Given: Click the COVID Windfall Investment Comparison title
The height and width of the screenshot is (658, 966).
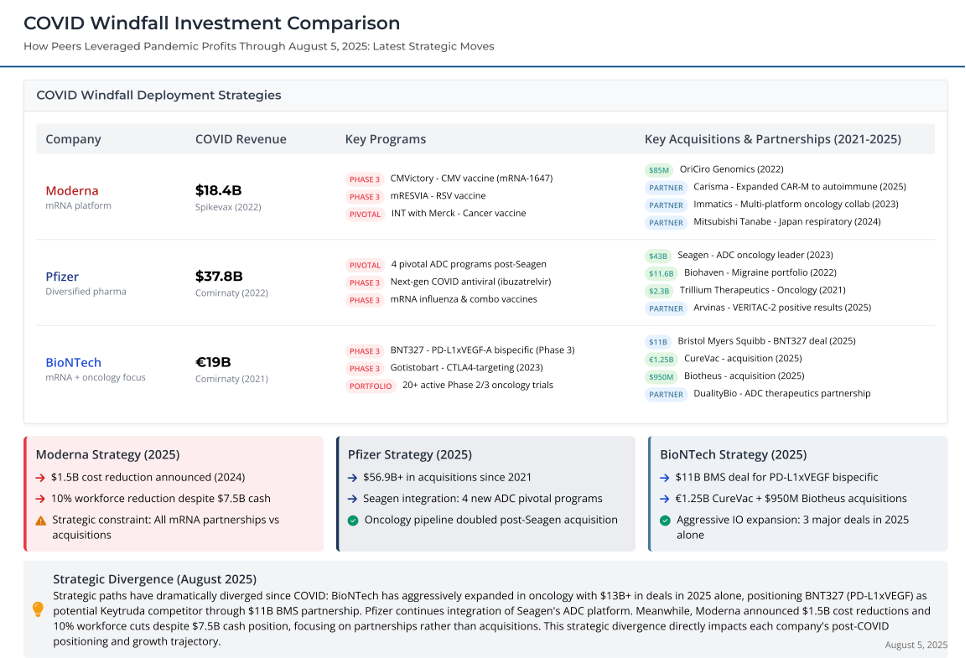Looking at the screenshot, I should 212,23.
